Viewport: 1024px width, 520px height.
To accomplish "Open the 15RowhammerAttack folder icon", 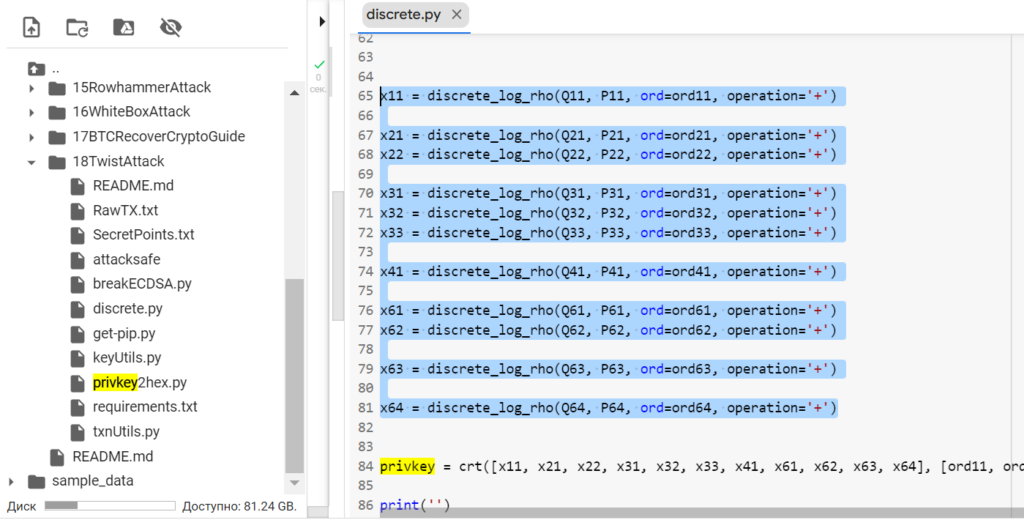I will [57, 88].
